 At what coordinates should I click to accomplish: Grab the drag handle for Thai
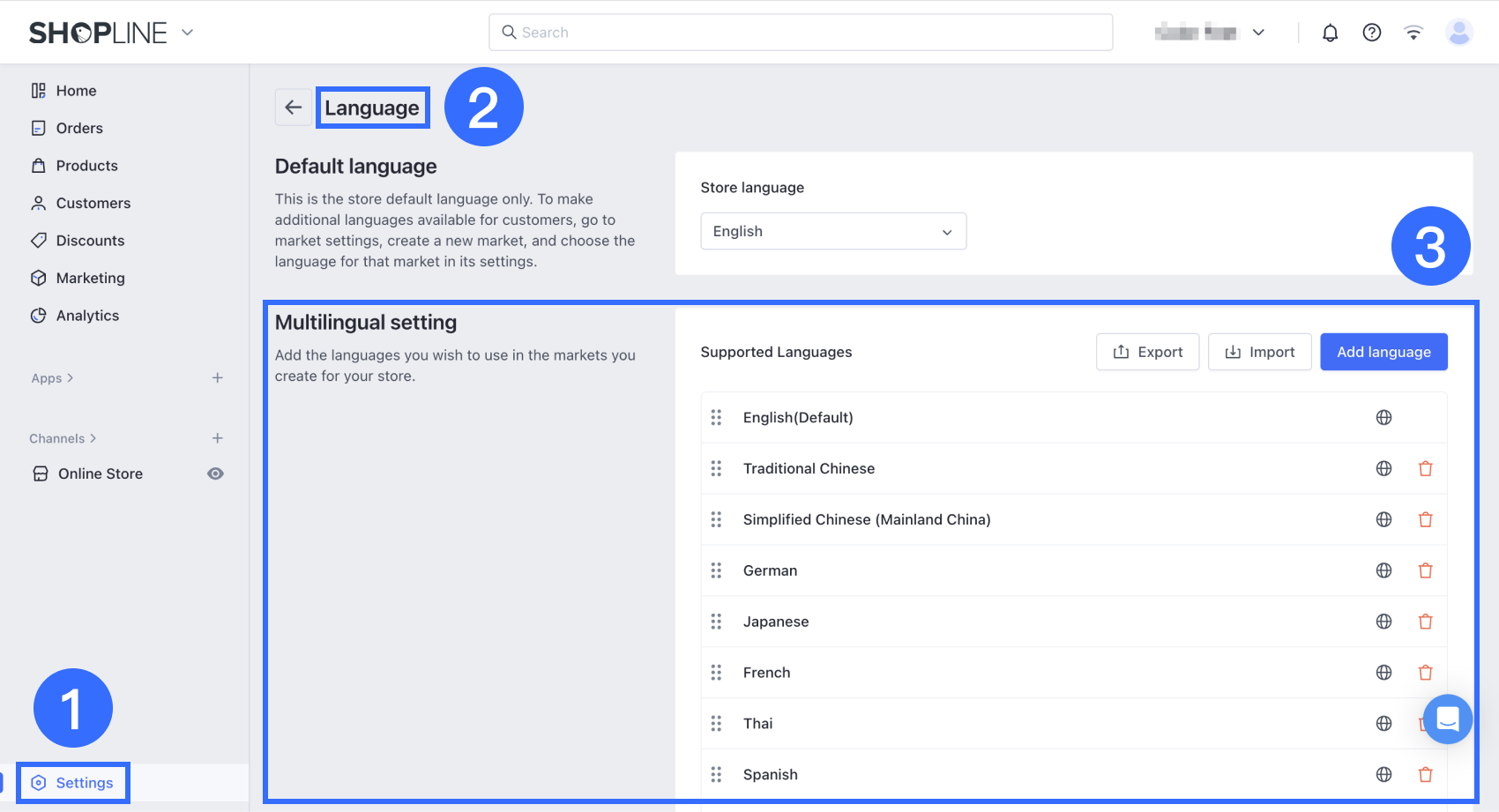[716, 724]
